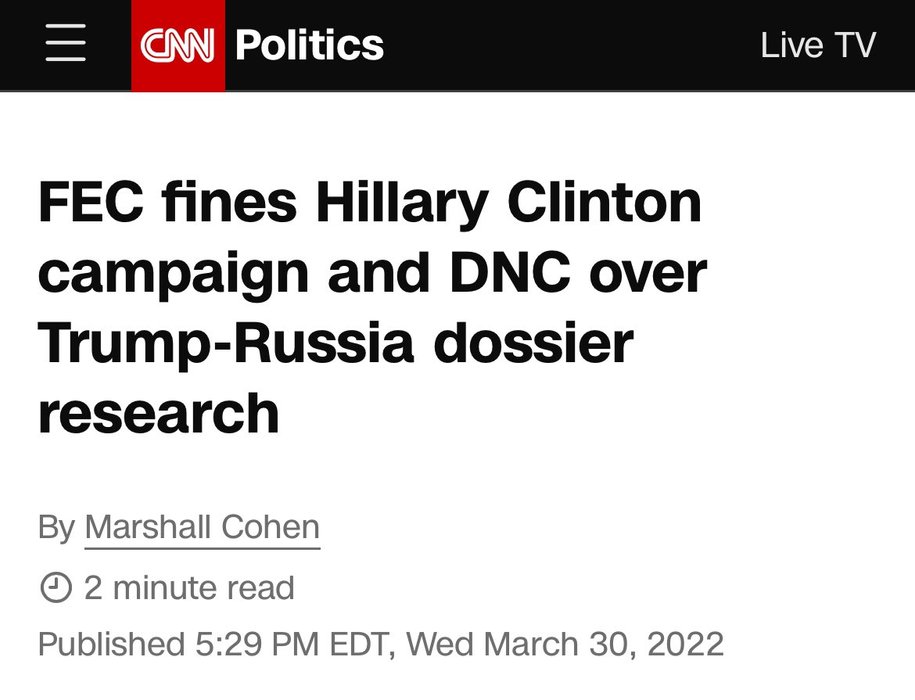Click the "2 minute read" label
Image resolution: width=915 pixels, height=700 pixels.
click(189, 588)
